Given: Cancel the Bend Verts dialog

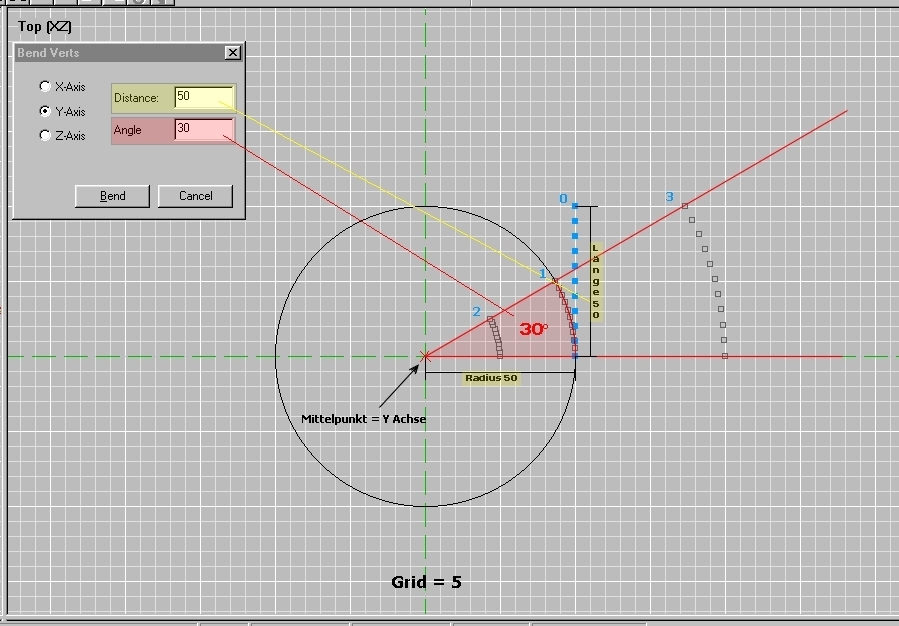Looking at the screenshot, I should tap(195, 196).
